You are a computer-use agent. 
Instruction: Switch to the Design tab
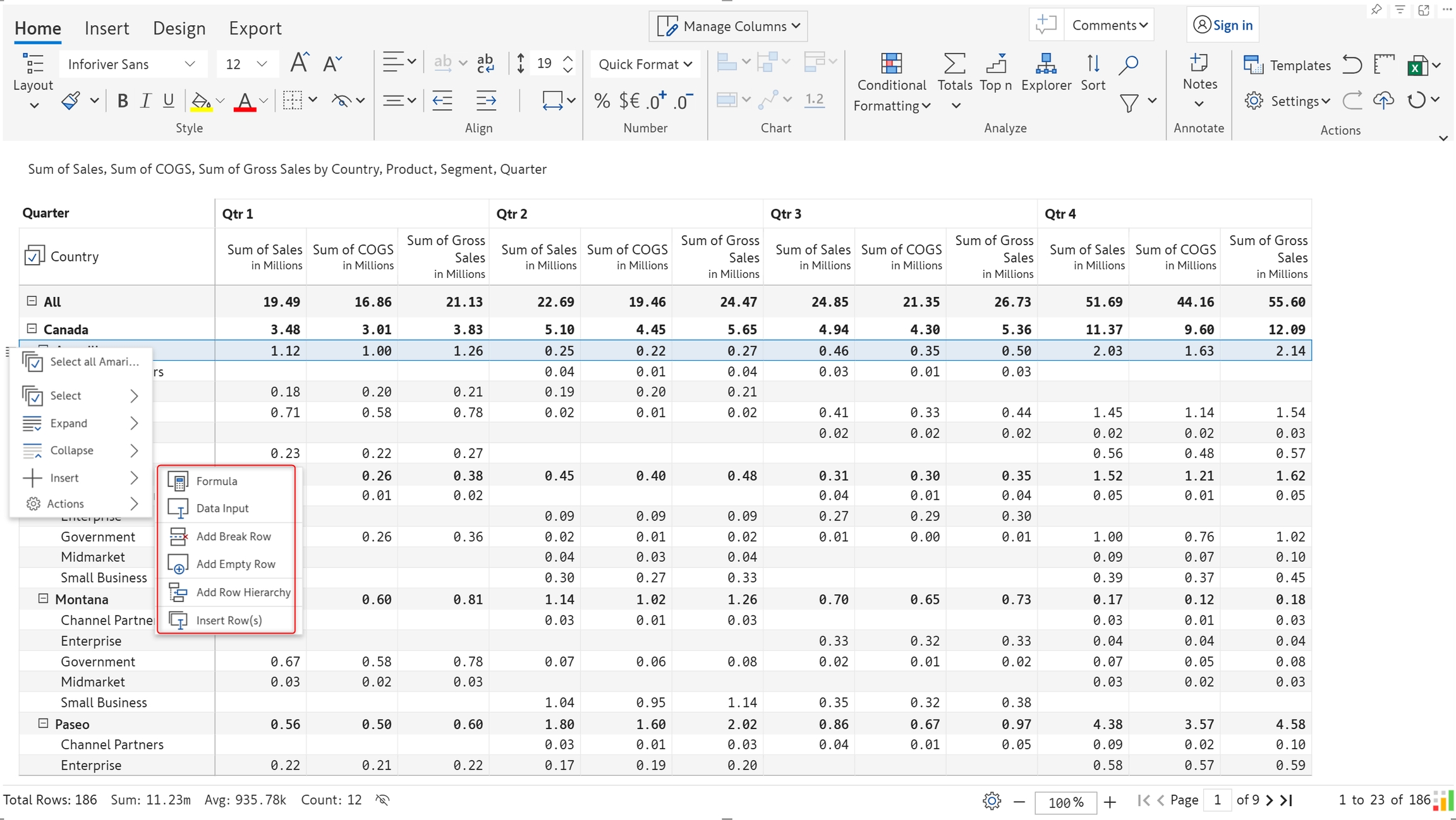[179, 28]
